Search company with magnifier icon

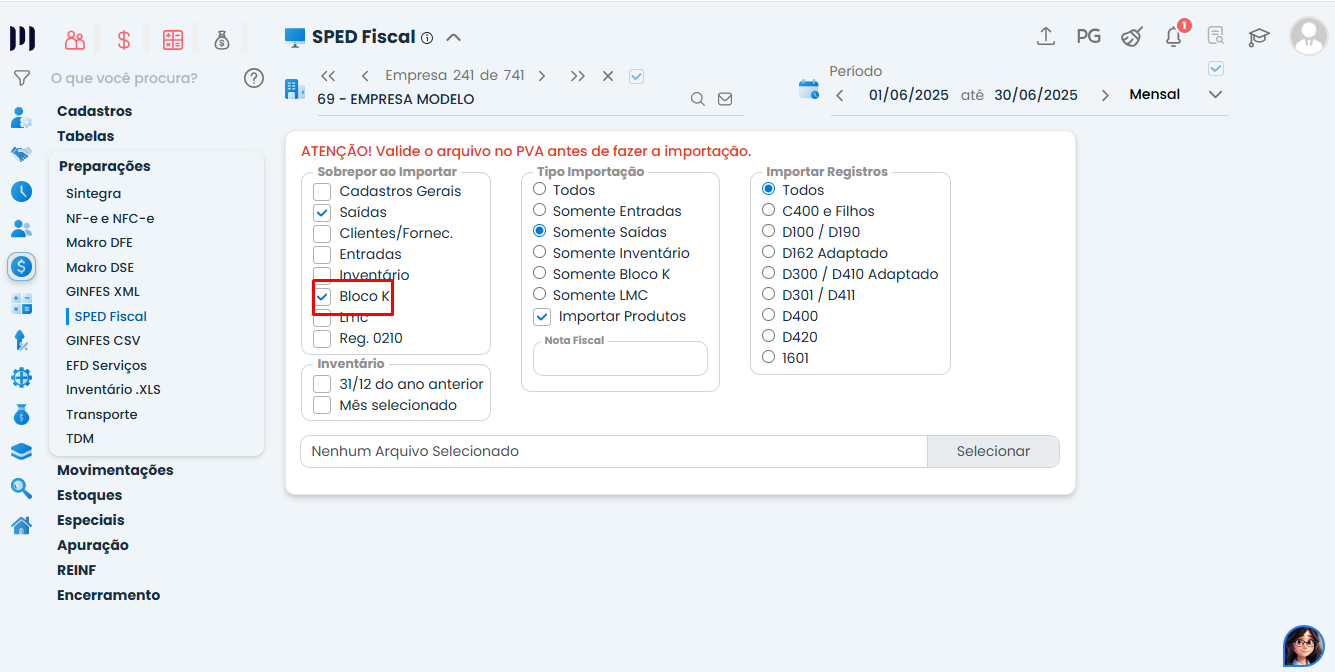coord(698,99)
